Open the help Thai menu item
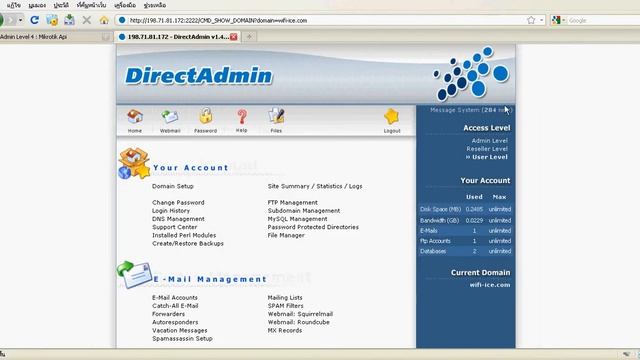The height and width of the screenshot is (360, 640). click(x=155, y=5)
